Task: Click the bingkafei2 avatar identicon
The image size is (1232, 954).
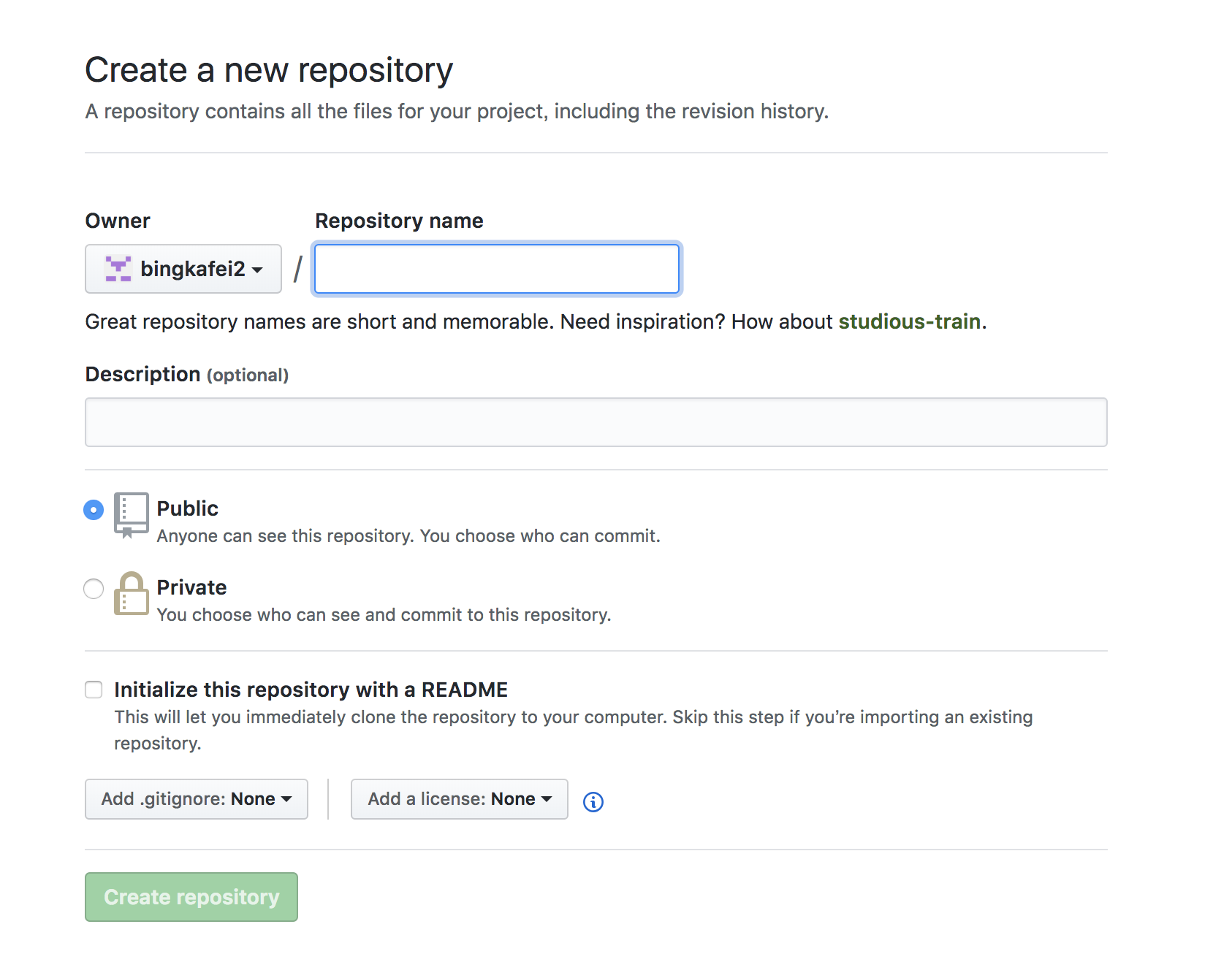Action: click(x=118, y=269)
